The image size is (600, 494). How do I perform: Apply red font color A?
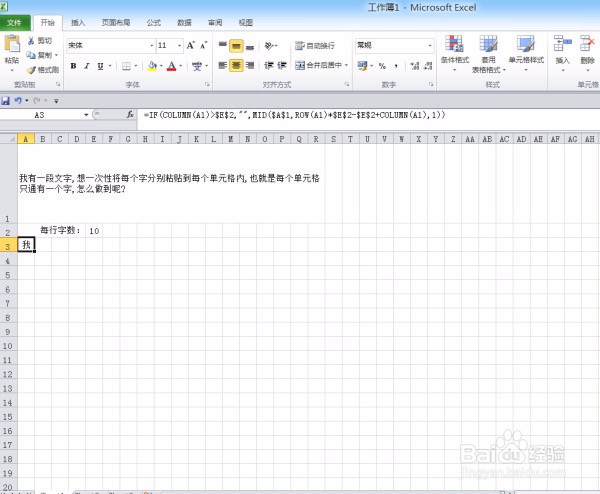tap(172, 66)
